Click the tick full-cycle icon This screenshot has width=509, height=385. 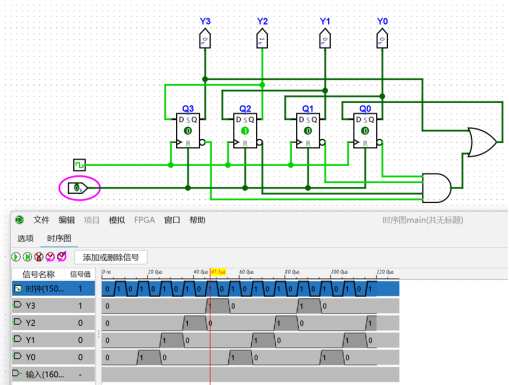click(62, 256)
